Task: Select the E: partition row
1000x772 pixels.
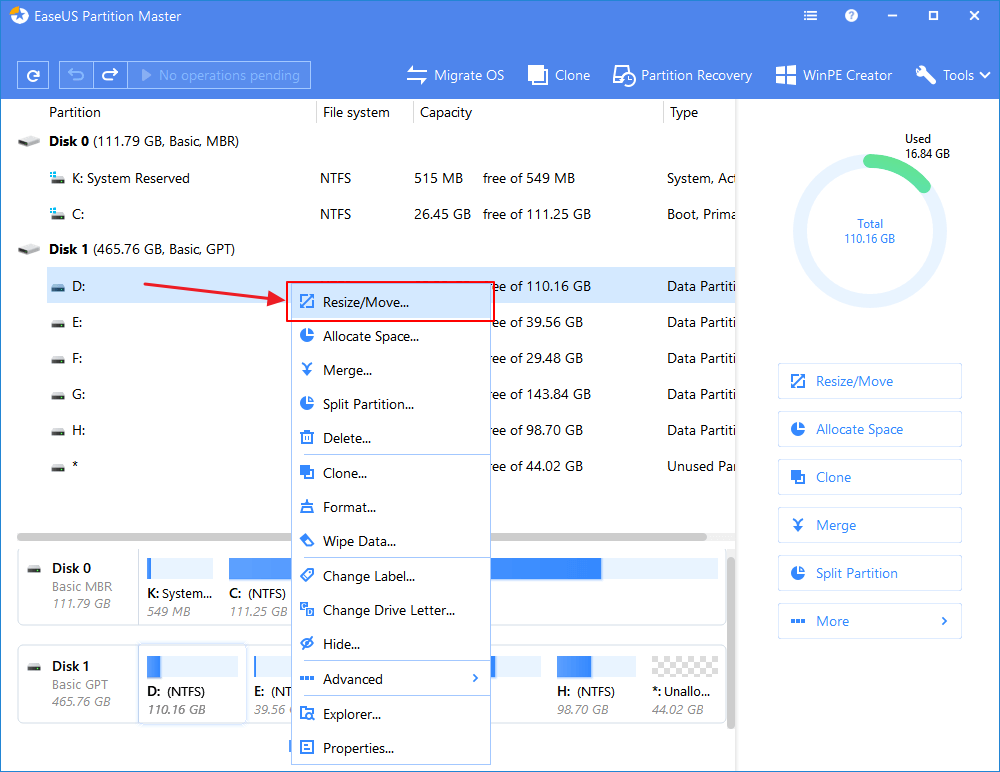Action: click(391, 322)
